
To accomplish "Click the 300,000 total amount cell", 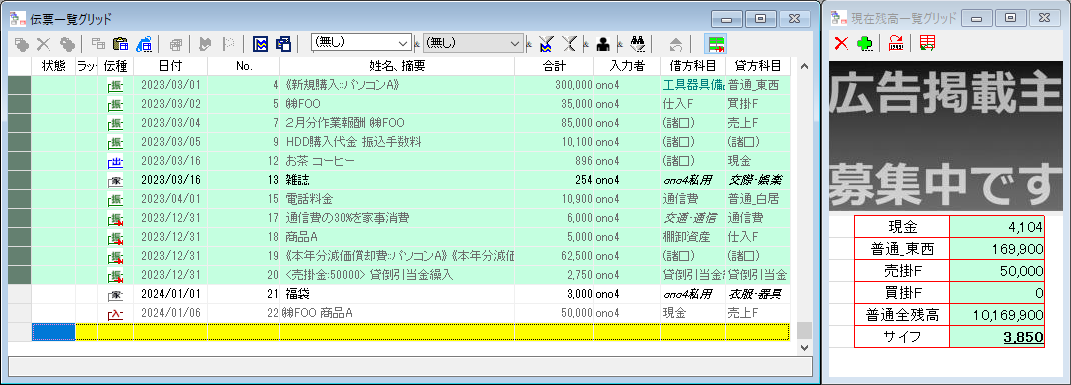I will tap(554, 85).
